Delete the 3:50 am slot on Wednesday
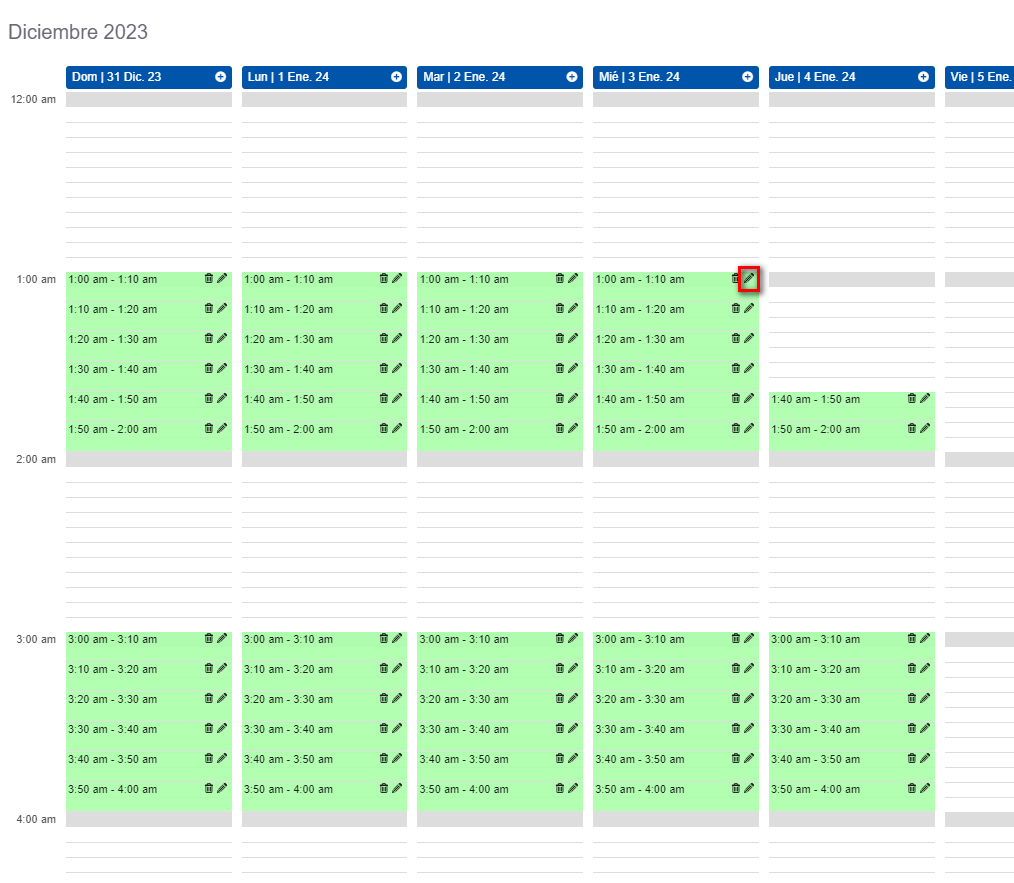1014x883 pixels. 736,788
